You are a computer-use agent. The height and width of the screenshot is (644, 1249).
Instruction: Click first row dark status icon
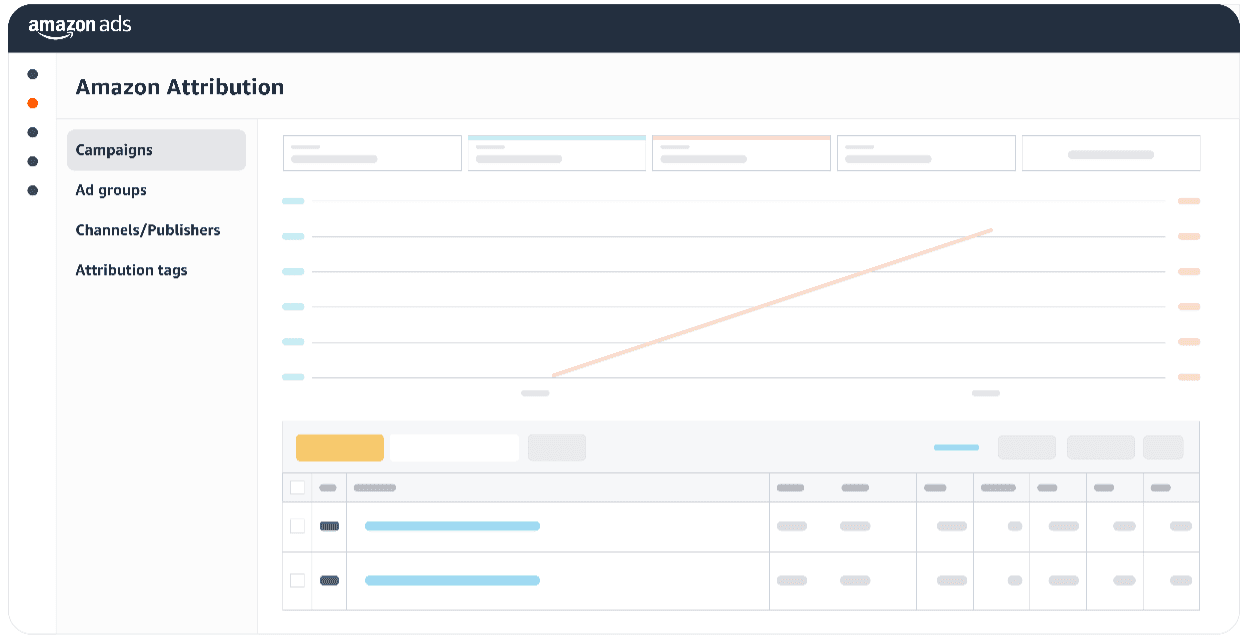pyautogui.click(x=329, y=526)
